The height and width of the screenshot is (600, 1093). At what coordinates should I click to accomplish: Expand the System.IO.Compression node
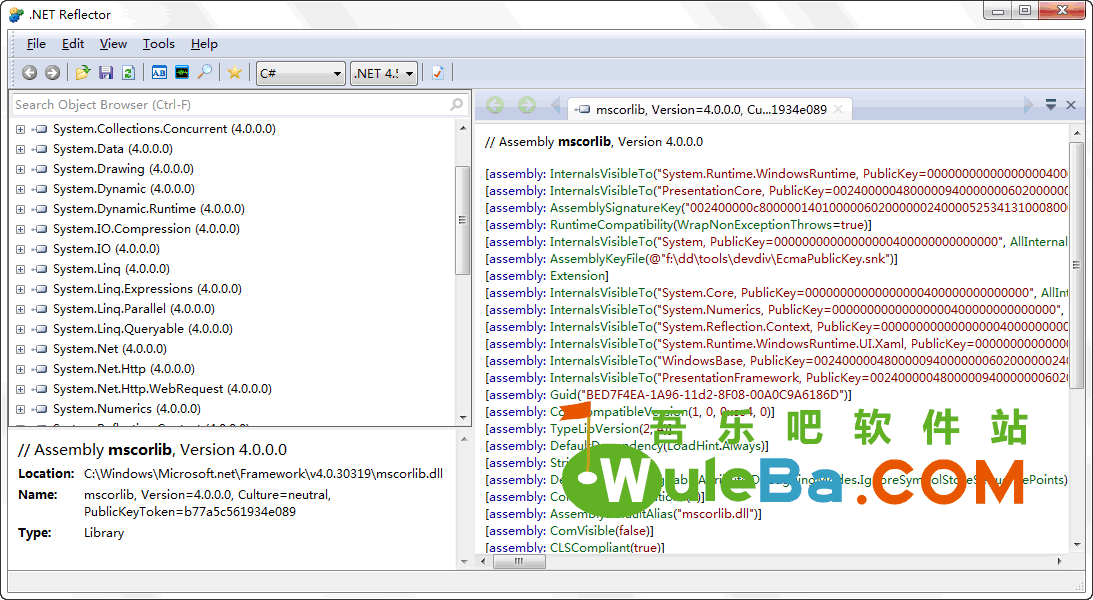tap(20, 229)
